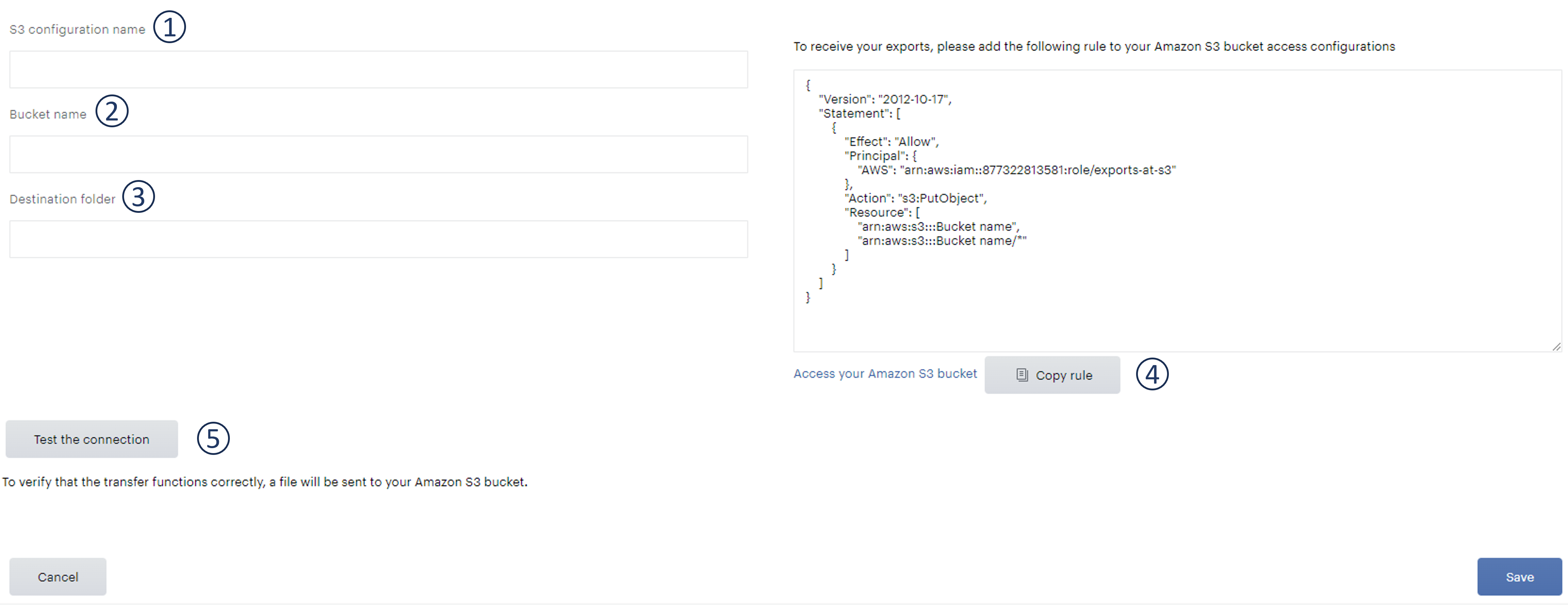
Task: Click the Cancel button
Action: coord(57,576)
